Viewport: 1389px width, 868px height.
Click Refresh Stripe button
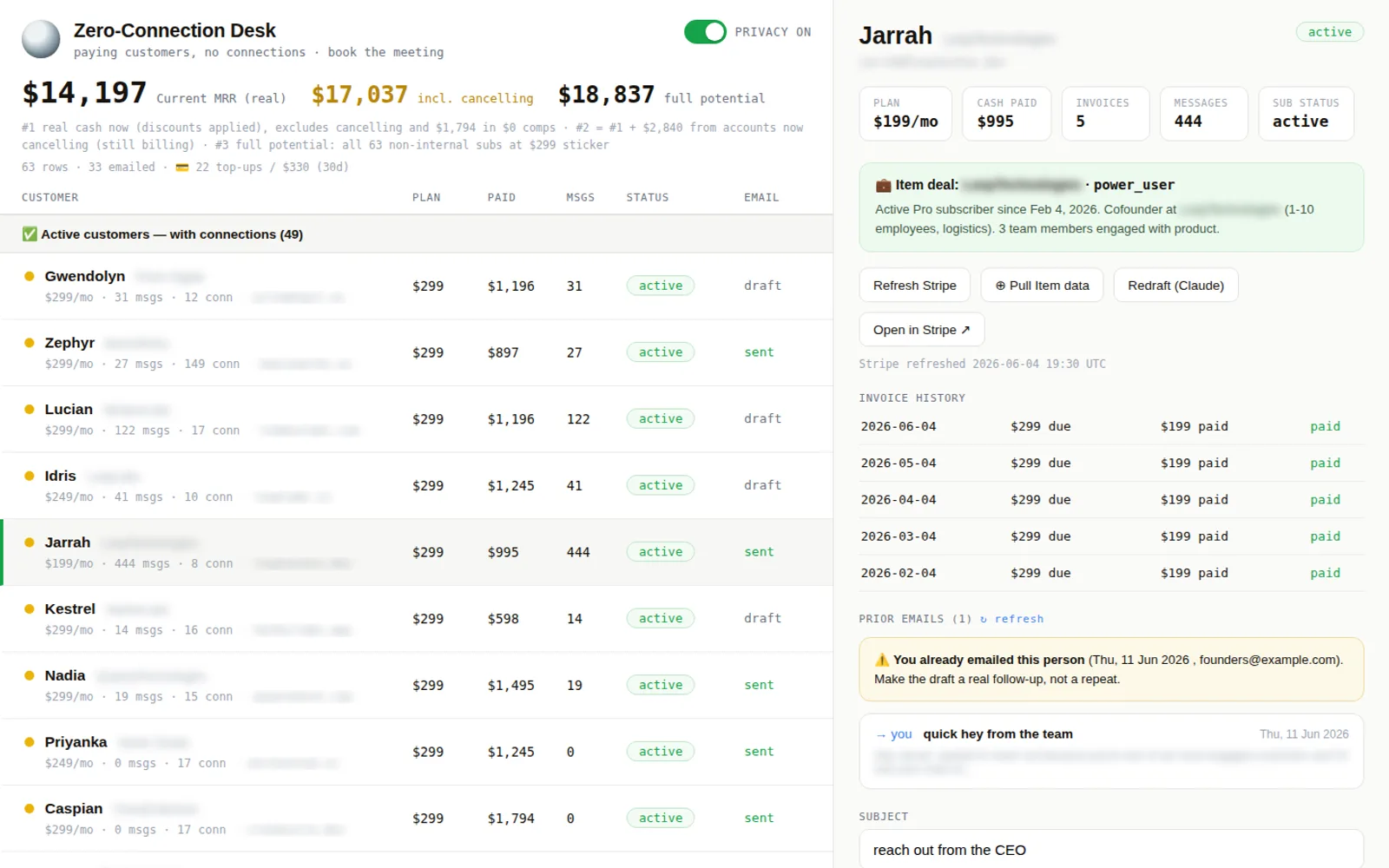[x=915, y=286]
